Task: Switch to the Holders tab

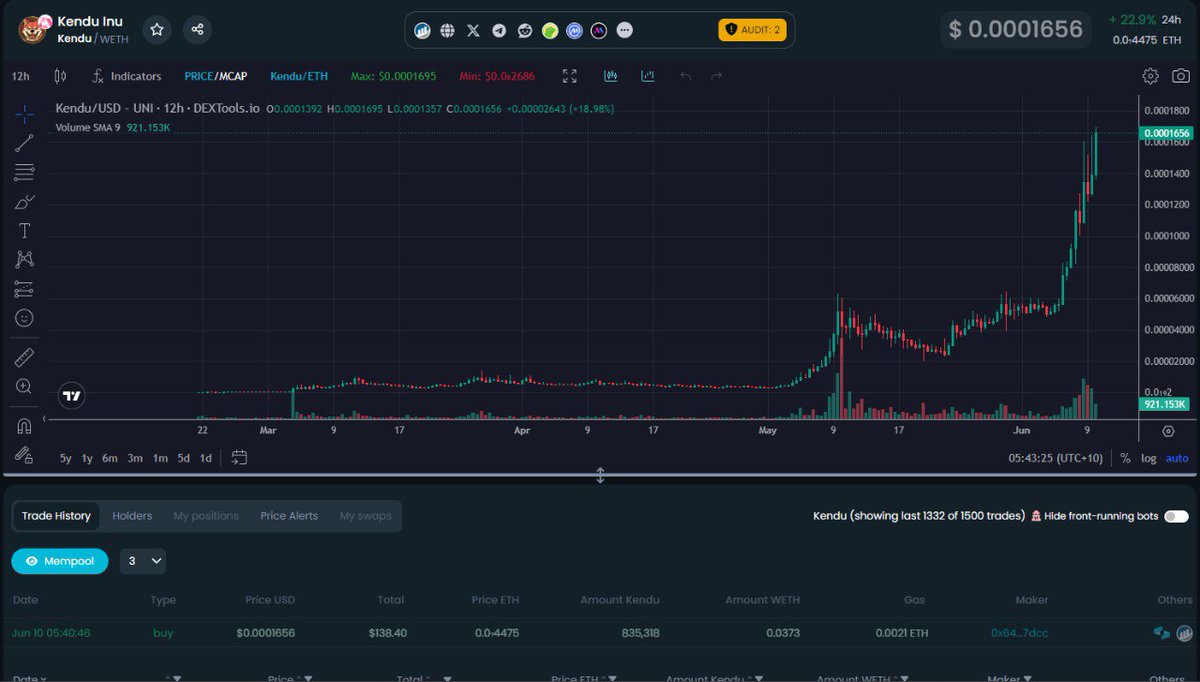Action: pos(132,516)
